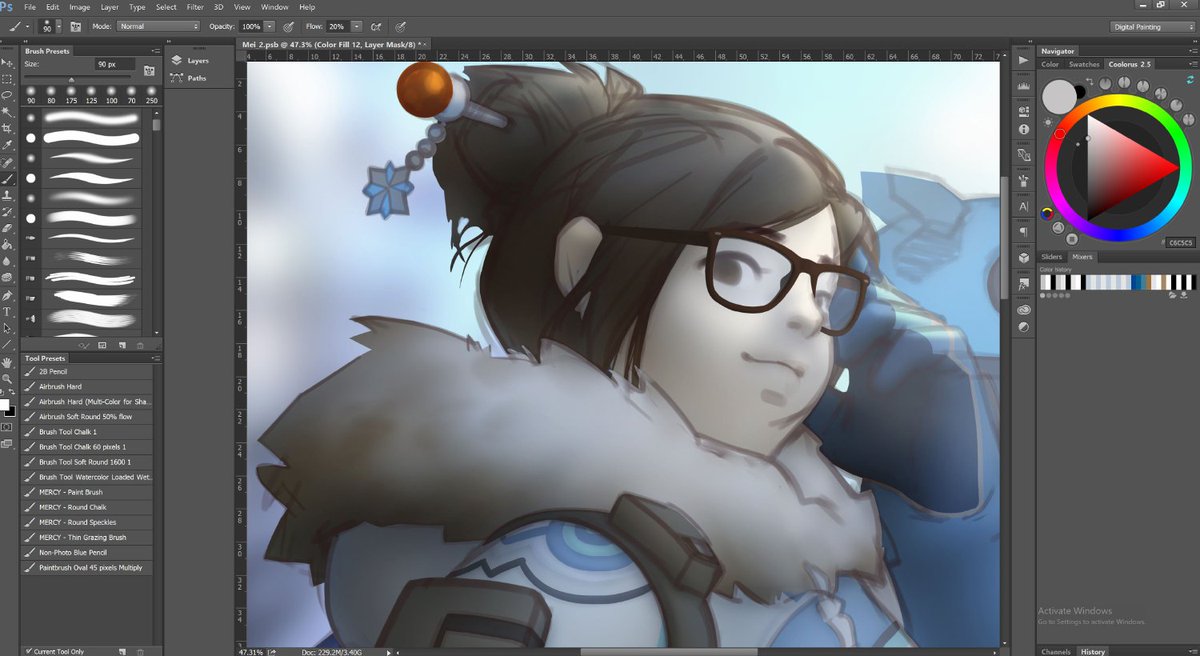This screenshot has width=1200, height=656.
Task: Open the Opacity slider dropdown arrow
Action: 270,26
